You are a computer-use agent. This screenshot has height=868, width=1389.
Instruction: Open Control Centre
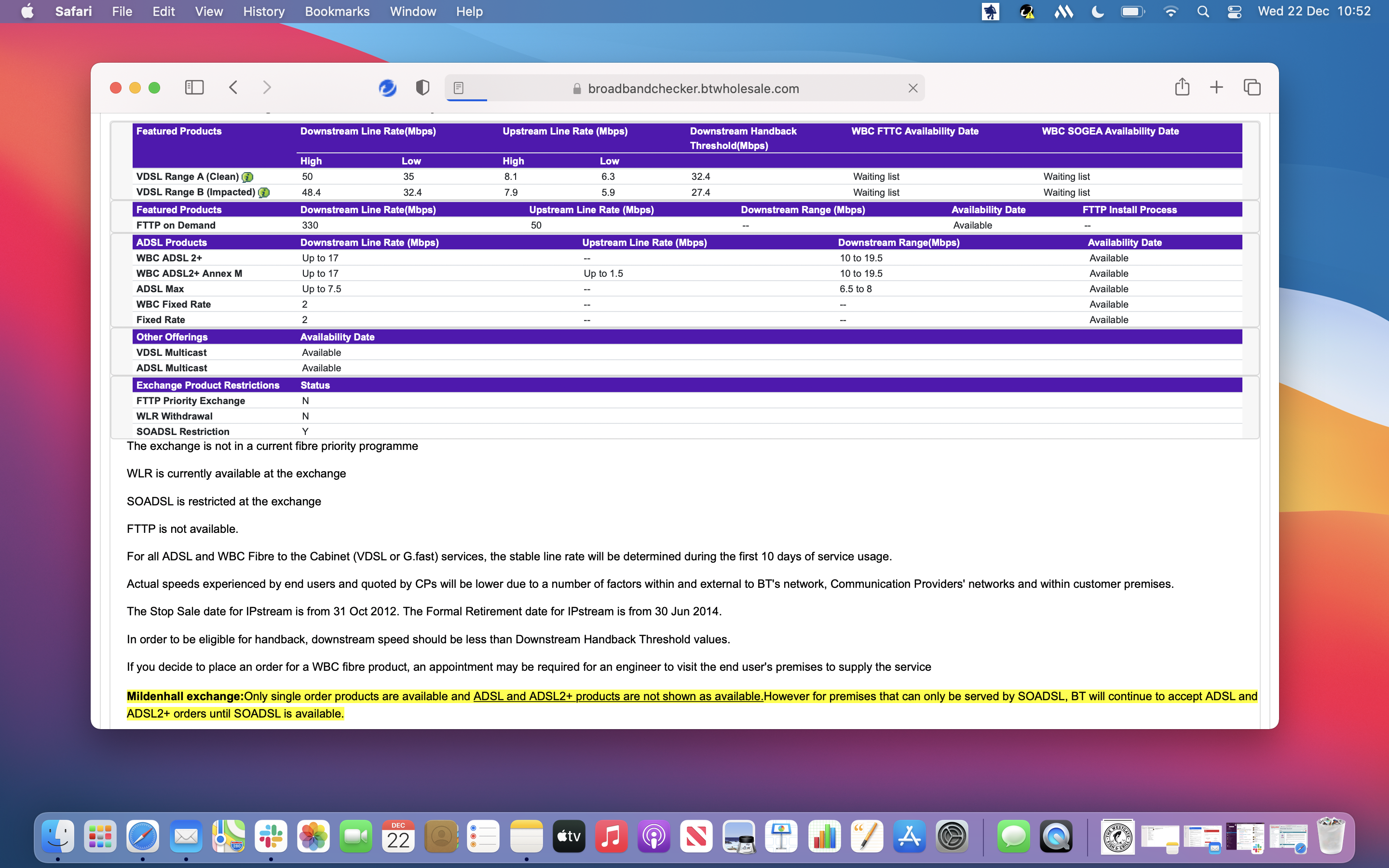[x=1235, y=12]
